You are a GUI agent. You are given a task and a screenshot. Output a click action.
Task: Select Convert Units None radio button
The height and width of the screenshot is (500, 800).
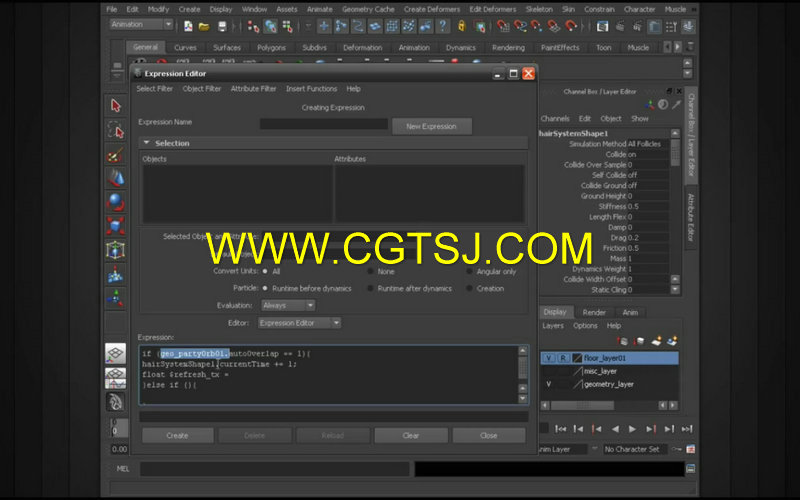point(370,271)
